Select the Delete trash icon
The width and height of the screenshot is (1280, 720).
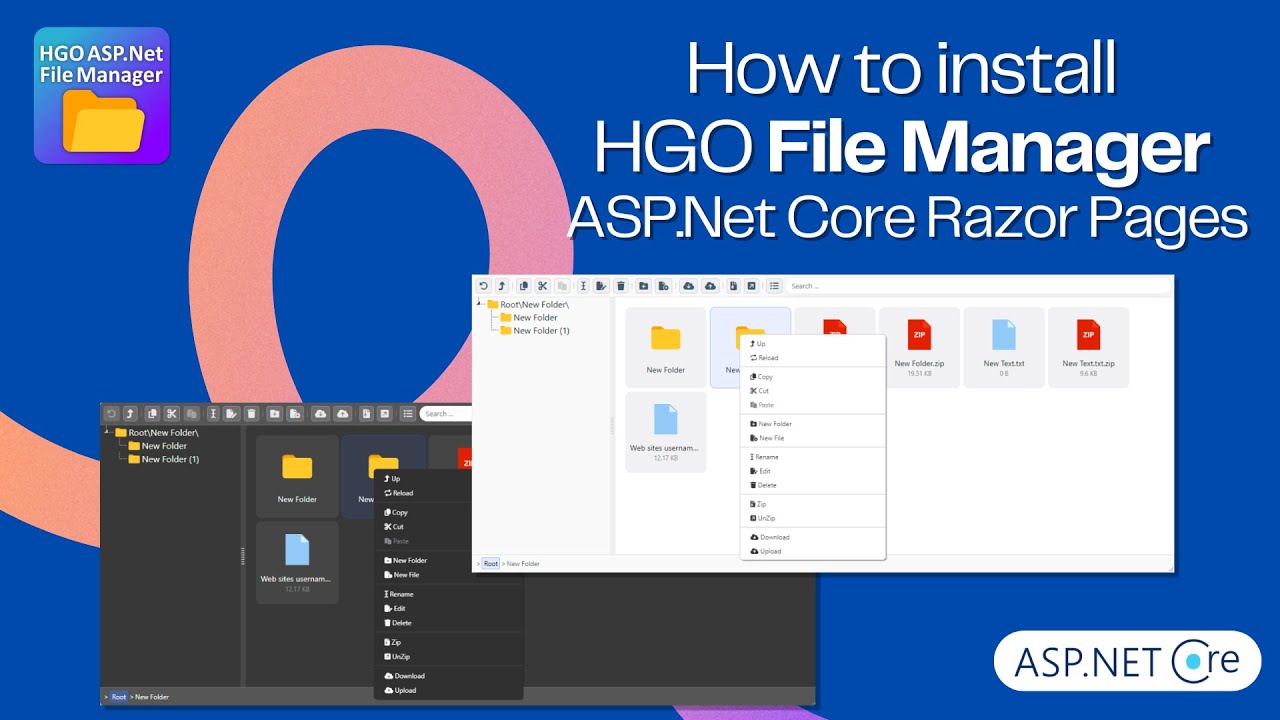tap(620, 285)
